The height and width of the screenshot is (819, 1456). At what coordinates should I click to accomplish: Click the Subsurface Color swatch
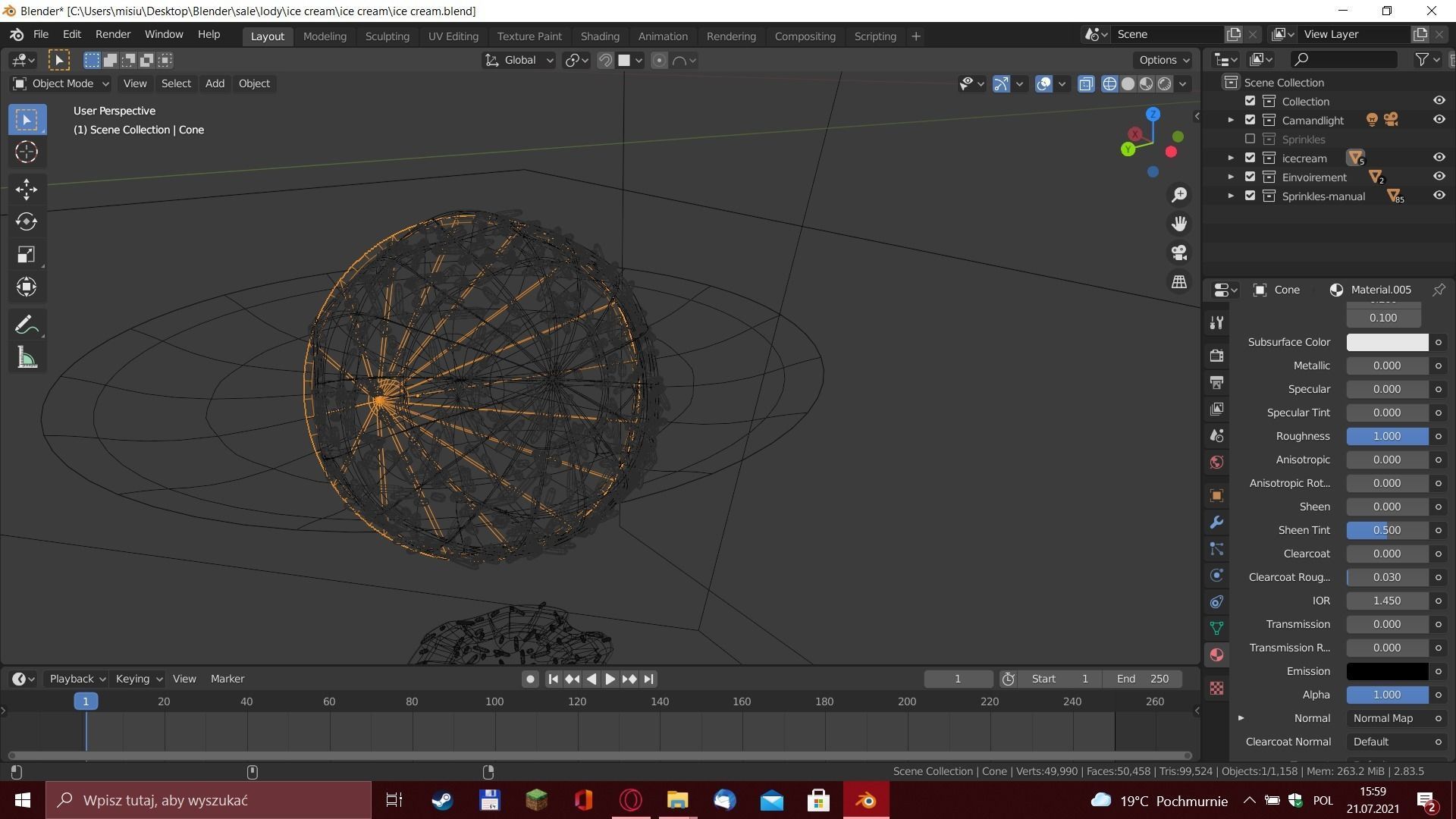(x=1386, y=342)
